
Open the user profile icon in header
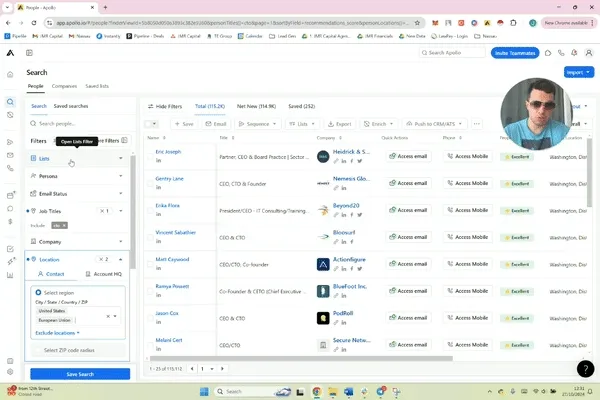(x=589, y=53)
